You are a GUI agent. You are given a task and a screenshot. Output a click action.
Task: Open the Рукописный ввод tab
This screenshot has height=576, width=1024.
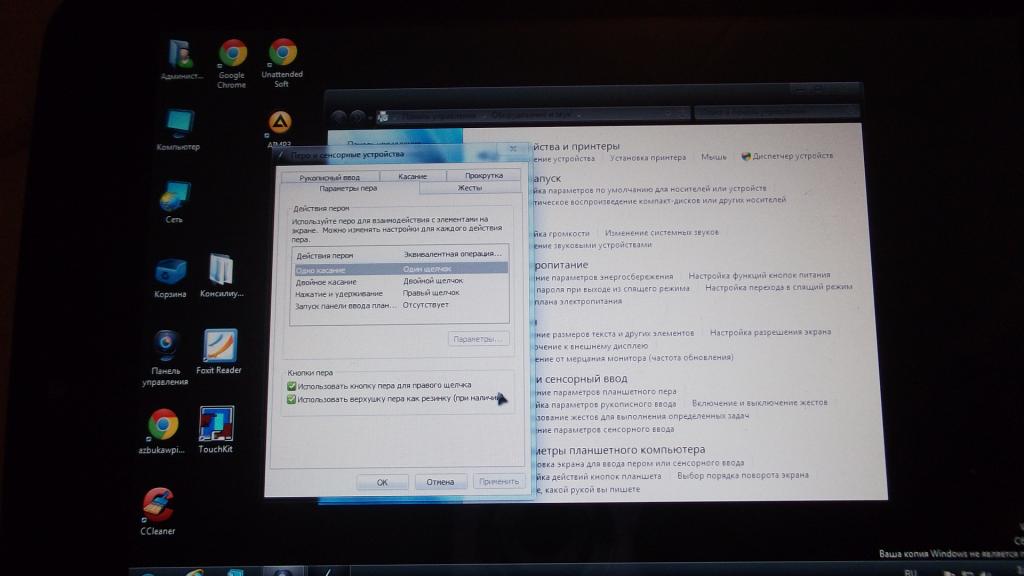click(329, 176)
